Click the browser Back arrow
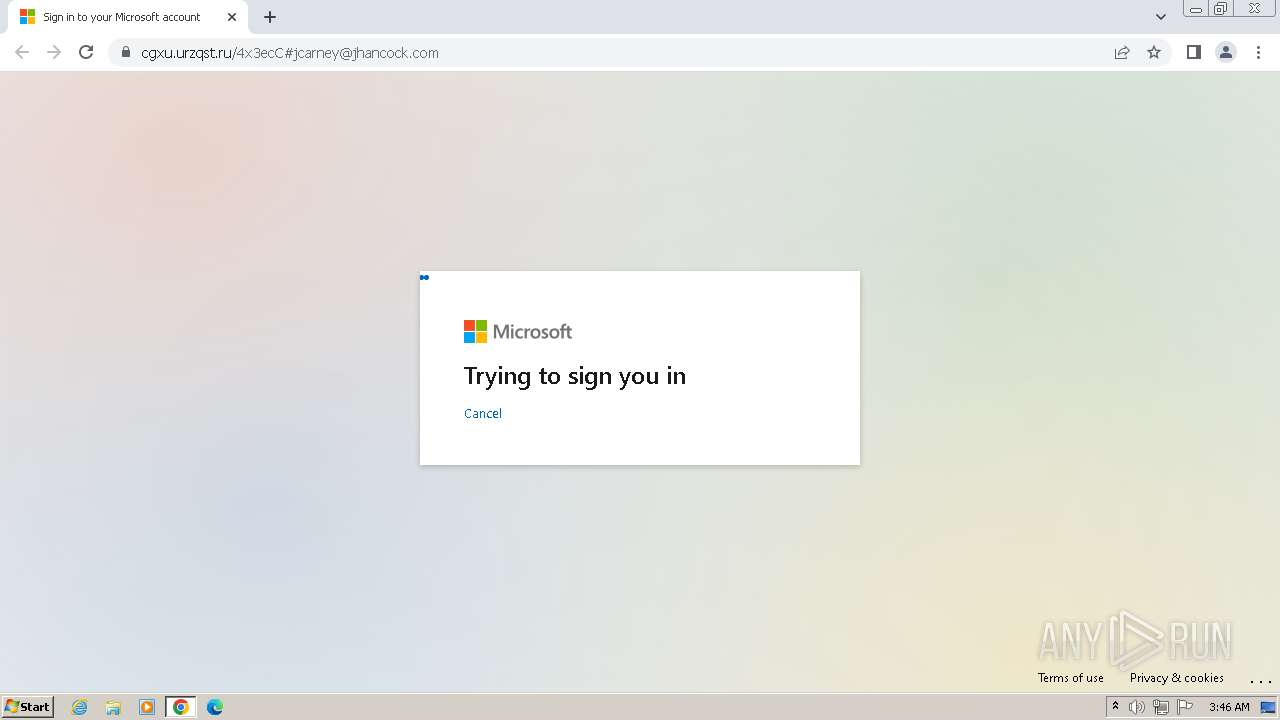 pyautogui.click(x=22, y=52)
